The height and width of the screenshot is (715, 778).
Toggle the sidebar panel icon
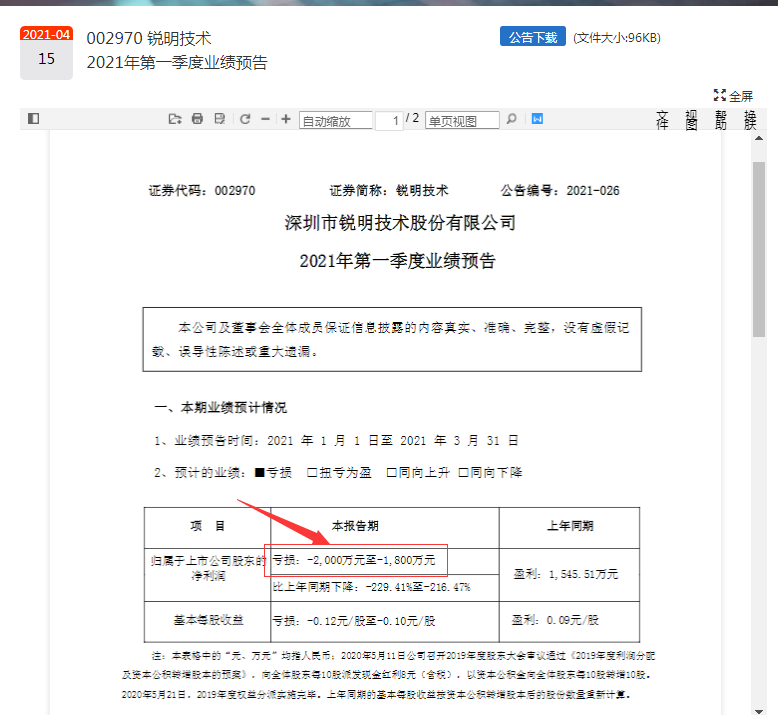pos(33,119)
